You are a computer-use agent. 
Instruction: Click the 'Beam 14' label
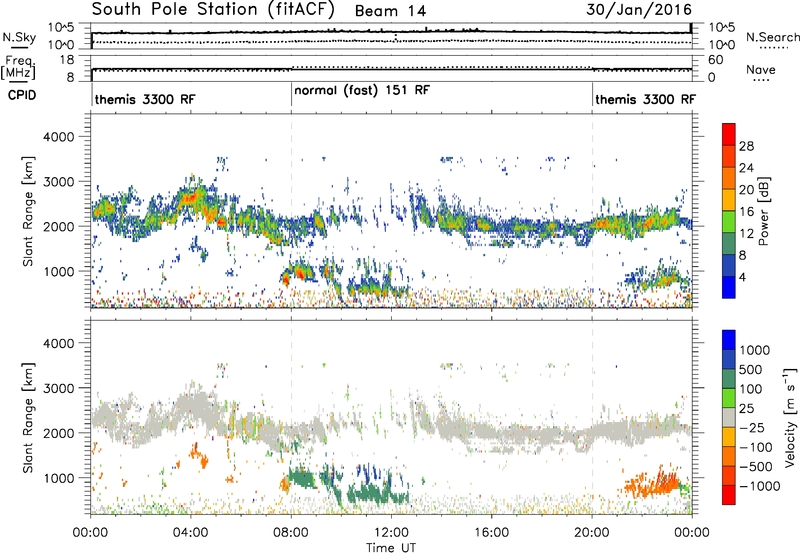point(390,11)
